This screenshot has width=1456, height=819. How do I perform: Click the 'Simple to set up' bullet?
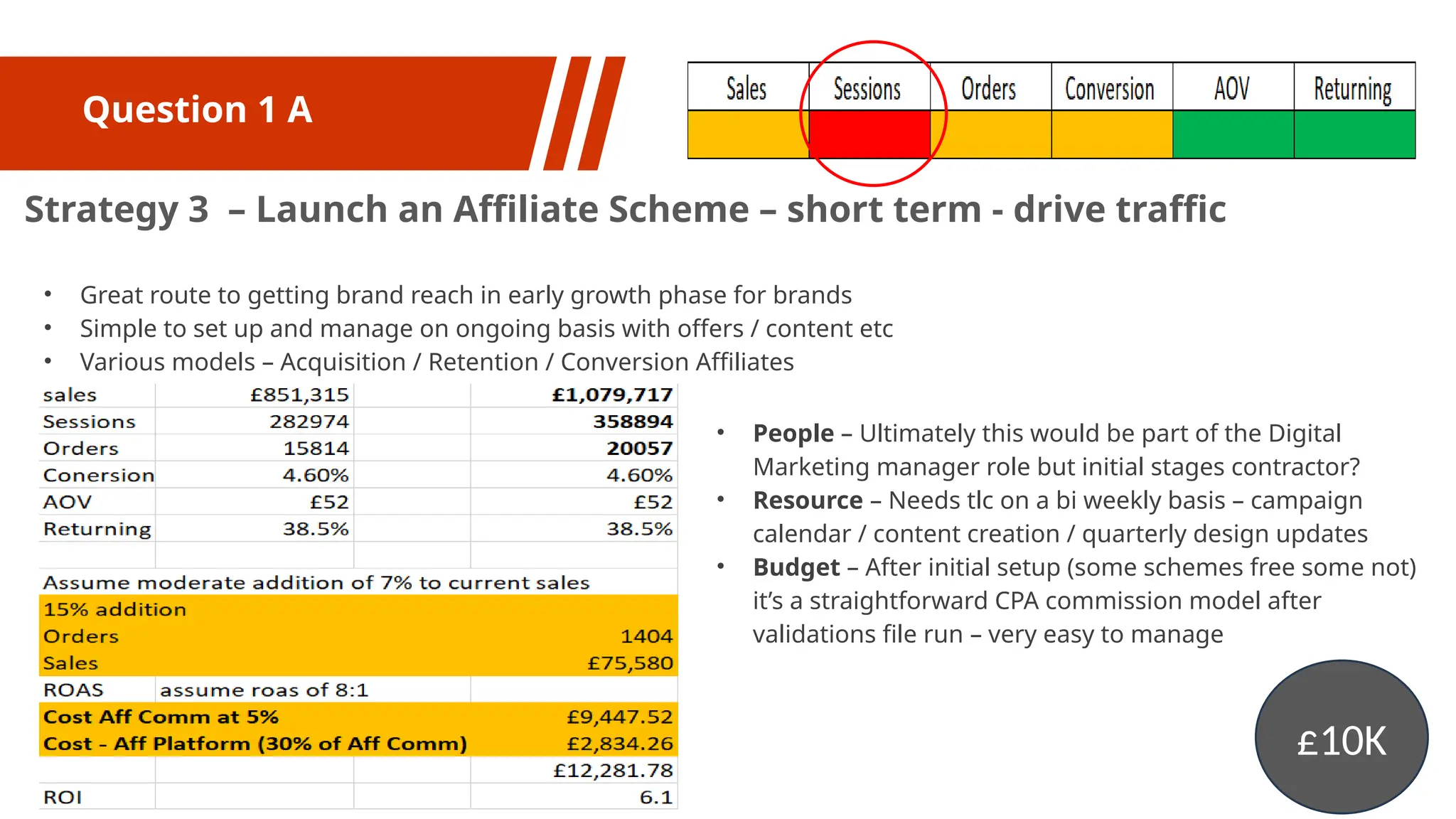pyautogui.click(x=486, y=328)
